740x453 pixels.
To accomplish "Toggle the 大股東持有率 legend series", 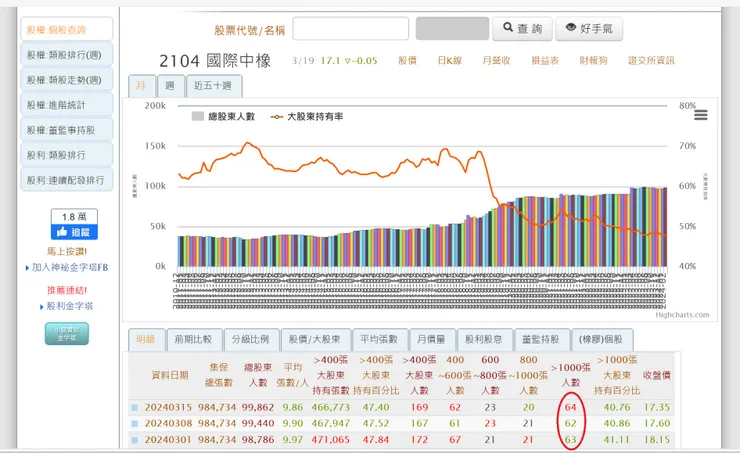I will pyautogui.click(x=307, y=117).
